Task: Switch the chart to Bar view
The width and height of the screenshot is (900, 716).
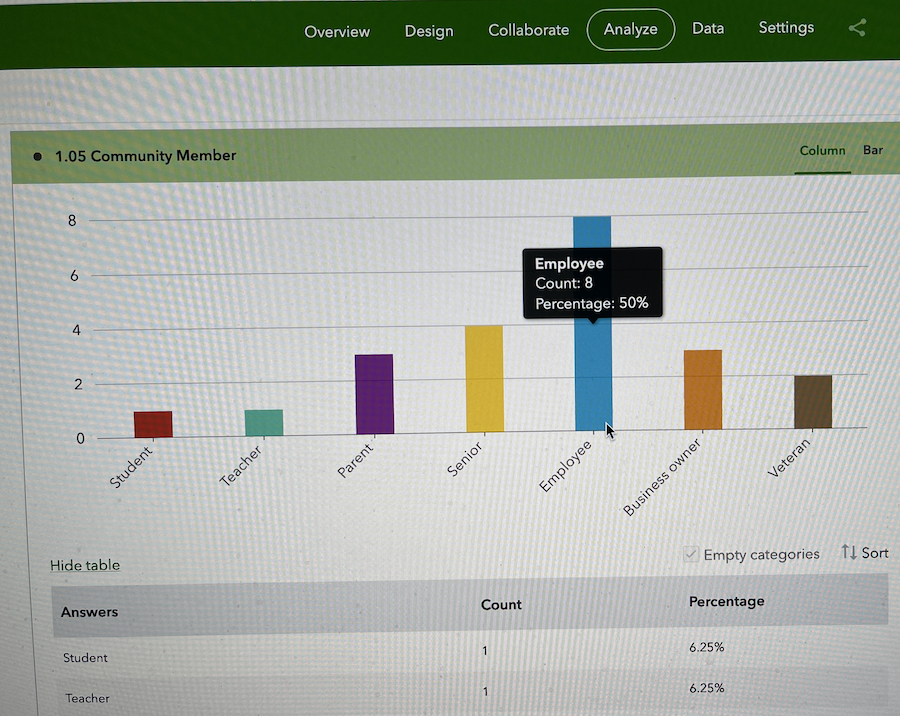Action: (873, 150)
